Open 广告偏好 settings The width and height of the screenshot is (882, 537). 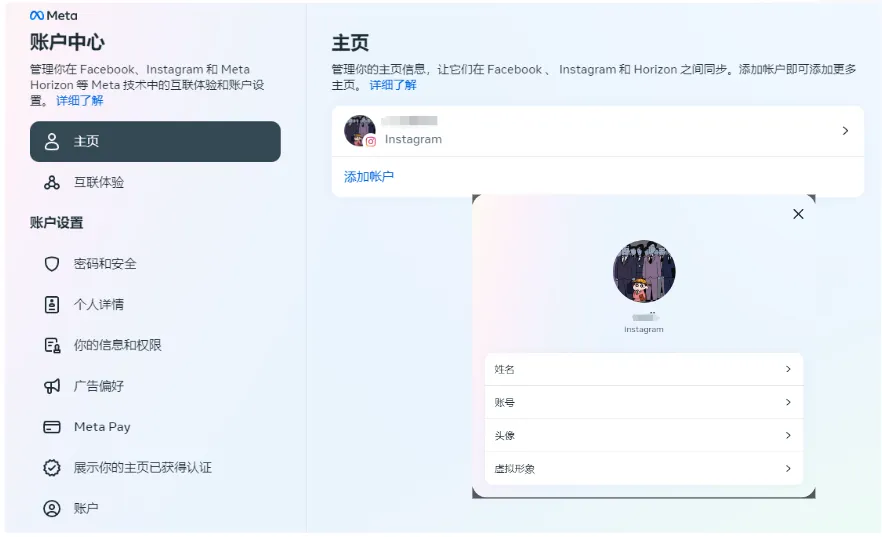click(155, 386)
